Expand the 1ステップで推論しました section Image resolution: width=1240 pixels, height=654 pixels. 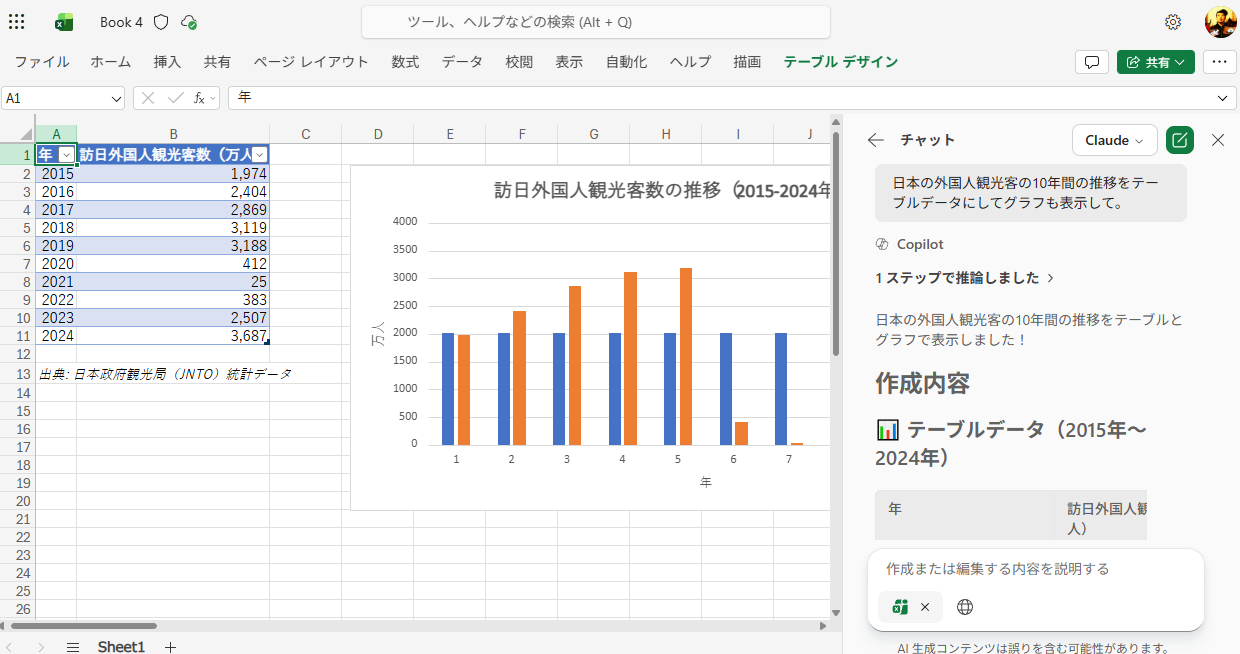(965, 278)
